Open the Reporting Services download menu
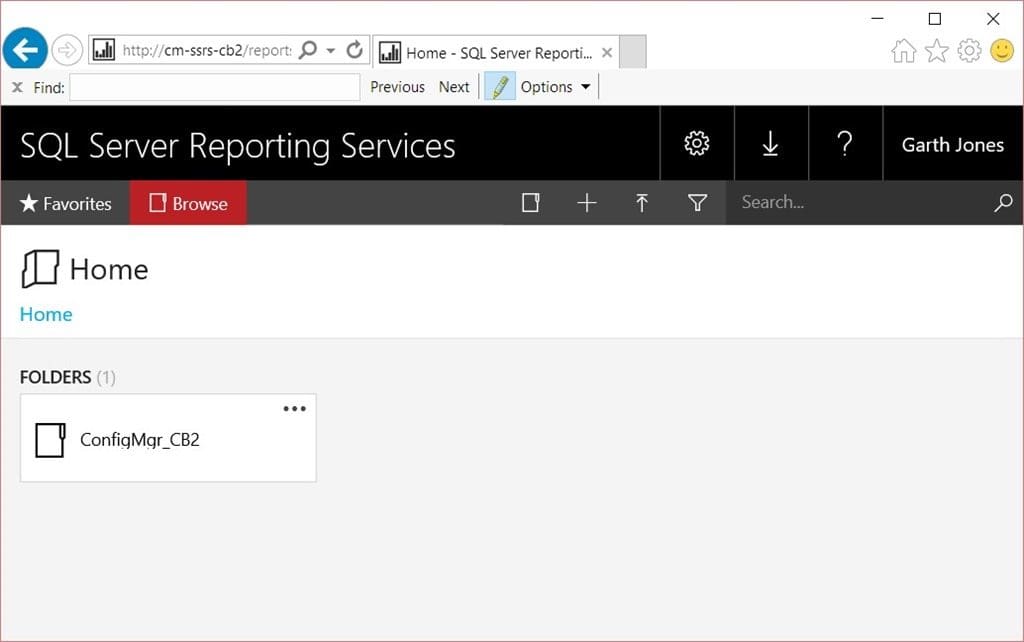Viewport: 1024px width, 642px height. (771, 143)
